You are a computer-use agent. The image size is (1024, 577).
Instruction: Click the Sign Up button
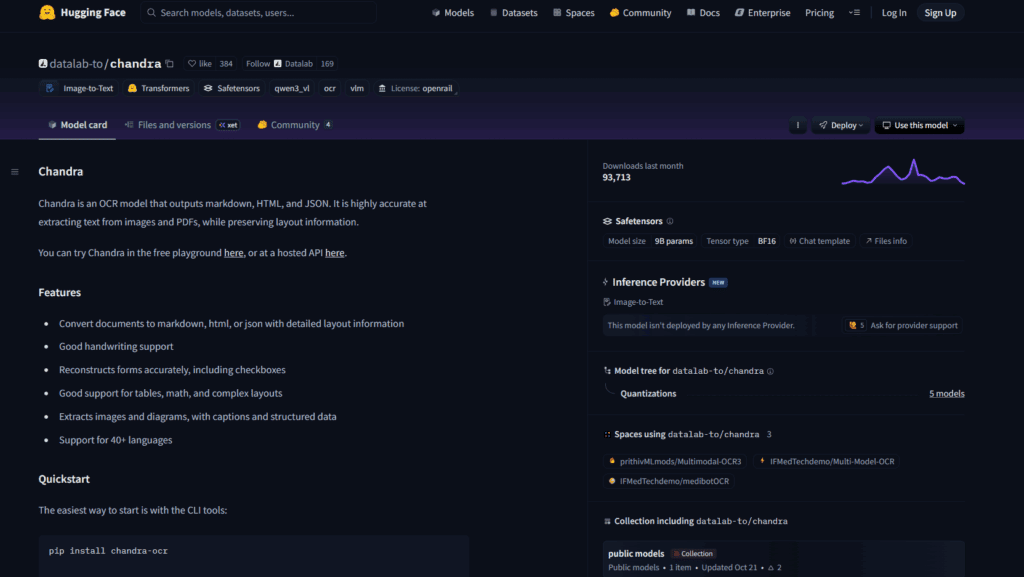(x=940, y=12)
